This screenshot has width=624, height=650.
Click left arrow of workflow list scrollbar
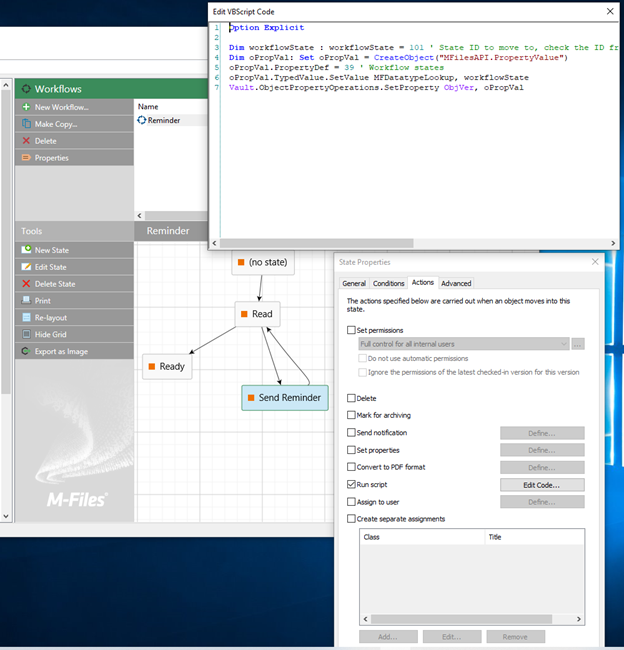click(x=139, y=216)
